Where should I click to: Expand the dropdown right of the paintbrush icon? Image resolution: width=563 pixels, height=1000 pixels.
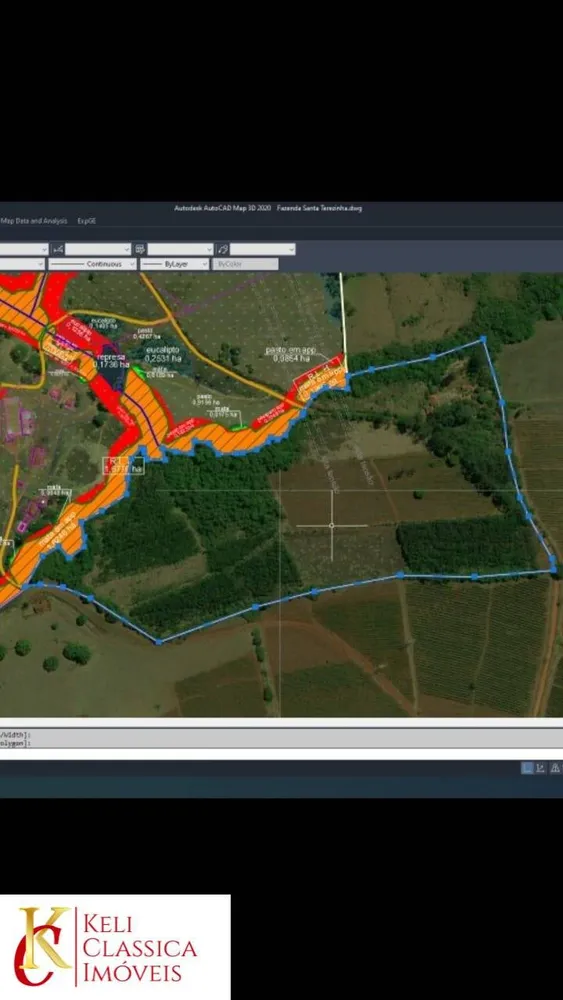tap(263, 249)
